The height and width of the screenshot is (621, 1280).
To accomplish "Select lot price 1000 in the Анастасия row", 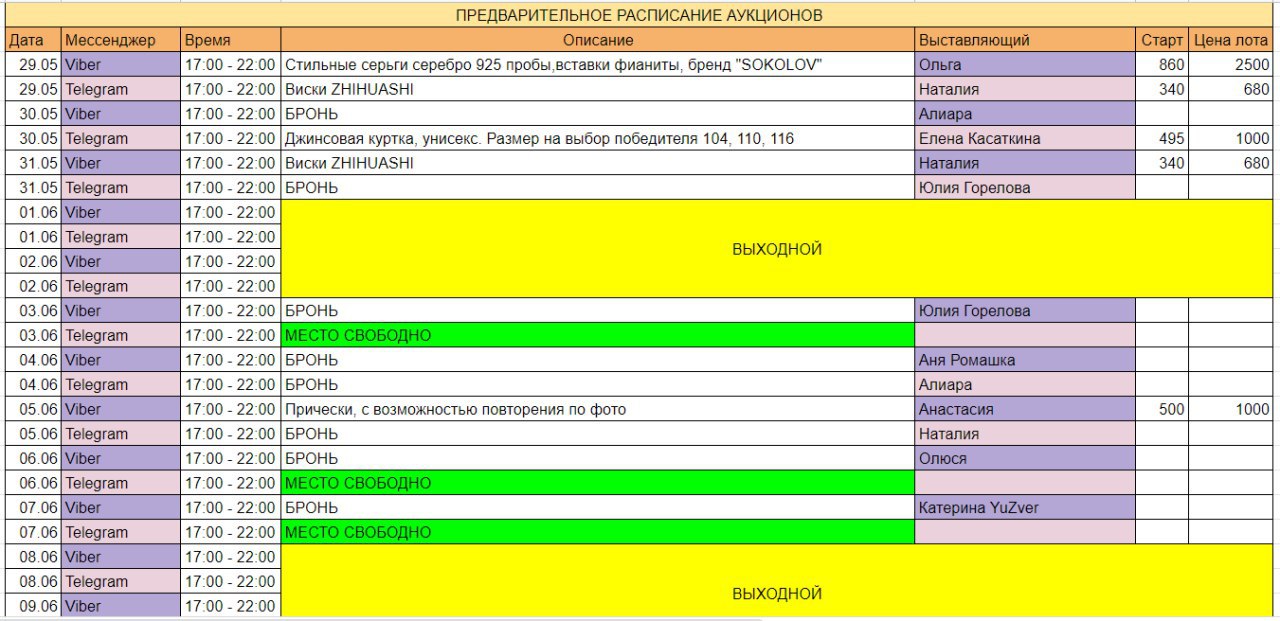I will [1232, 409].
